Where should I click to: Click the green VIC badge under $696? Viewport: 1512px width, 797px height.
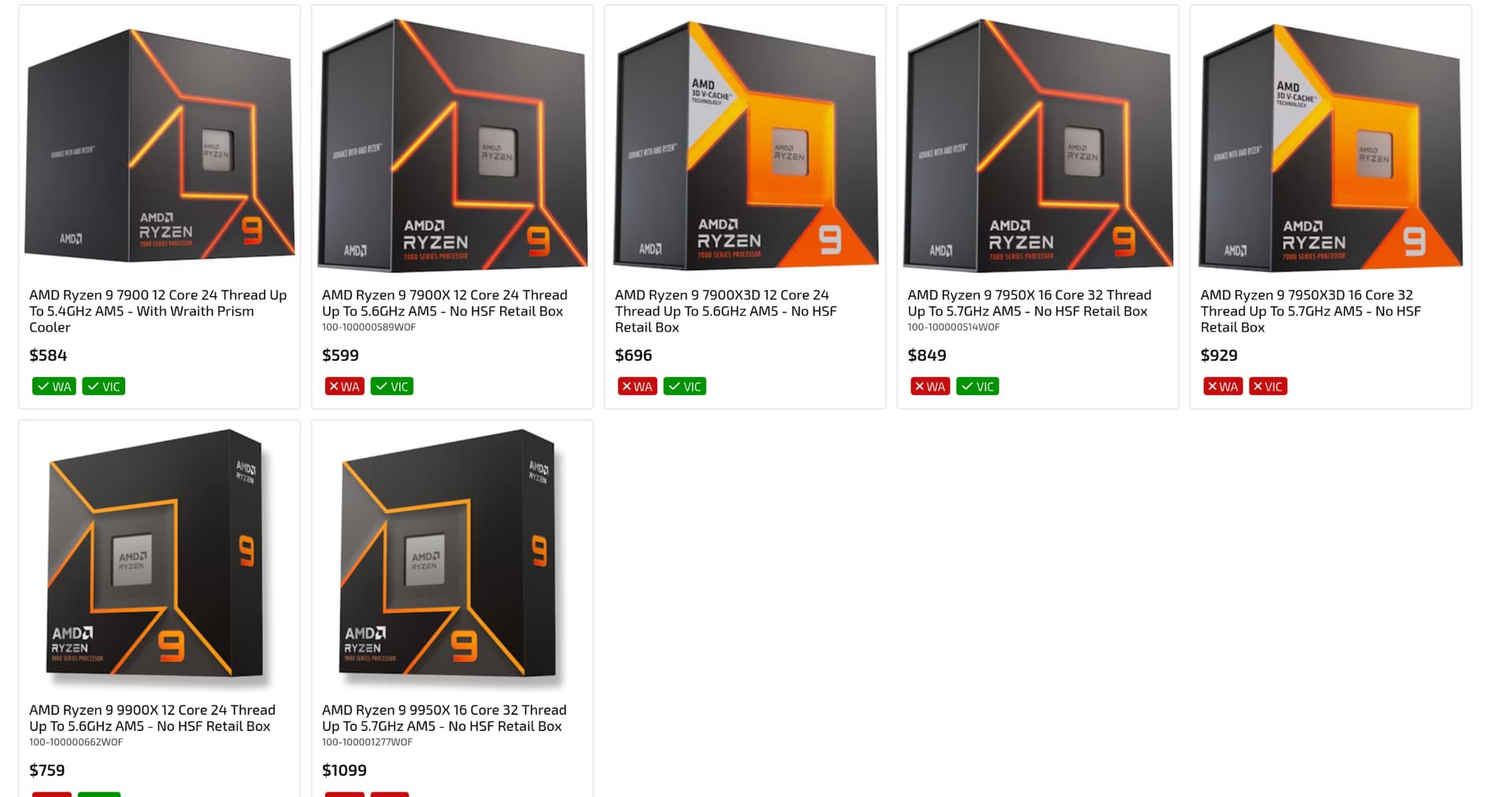coord(685,387)
